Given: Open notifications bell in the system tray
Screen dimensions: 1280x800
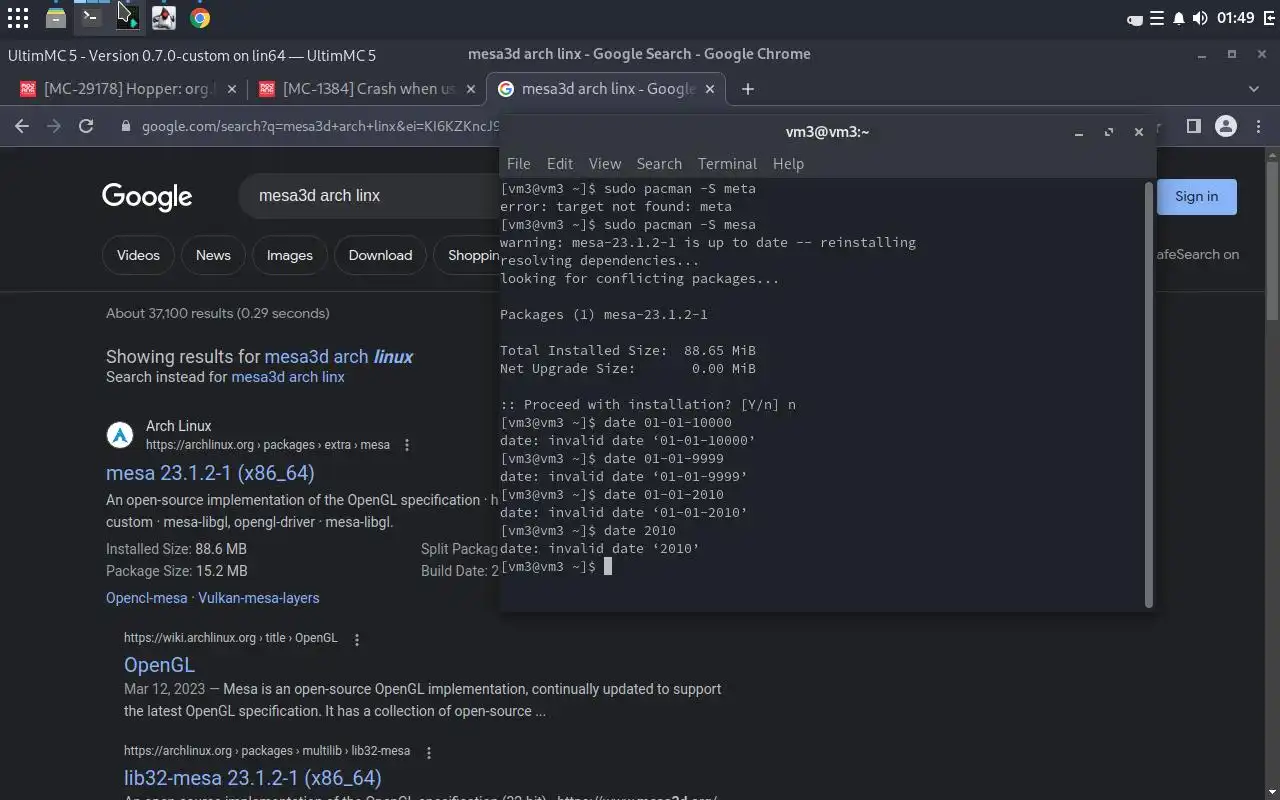Looking at the screenshot, I should point(1179,18).
